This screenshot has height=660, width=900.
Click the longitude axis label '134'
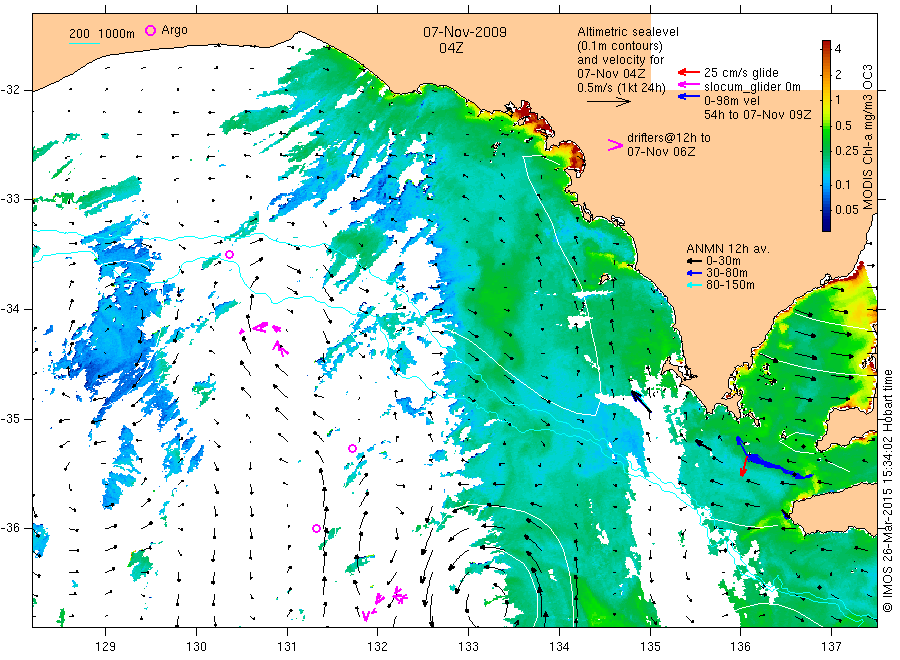(x=559, y=647)
